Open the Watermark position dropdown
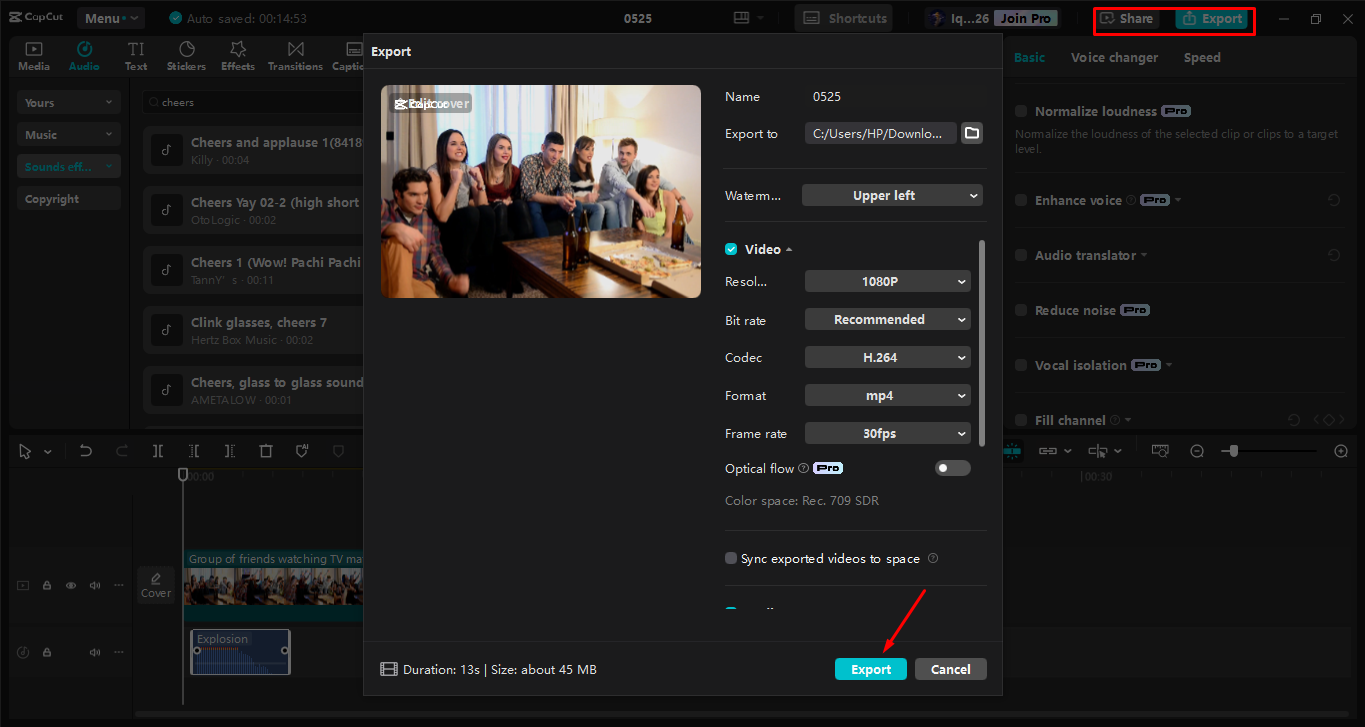 [x=891, y=195]
